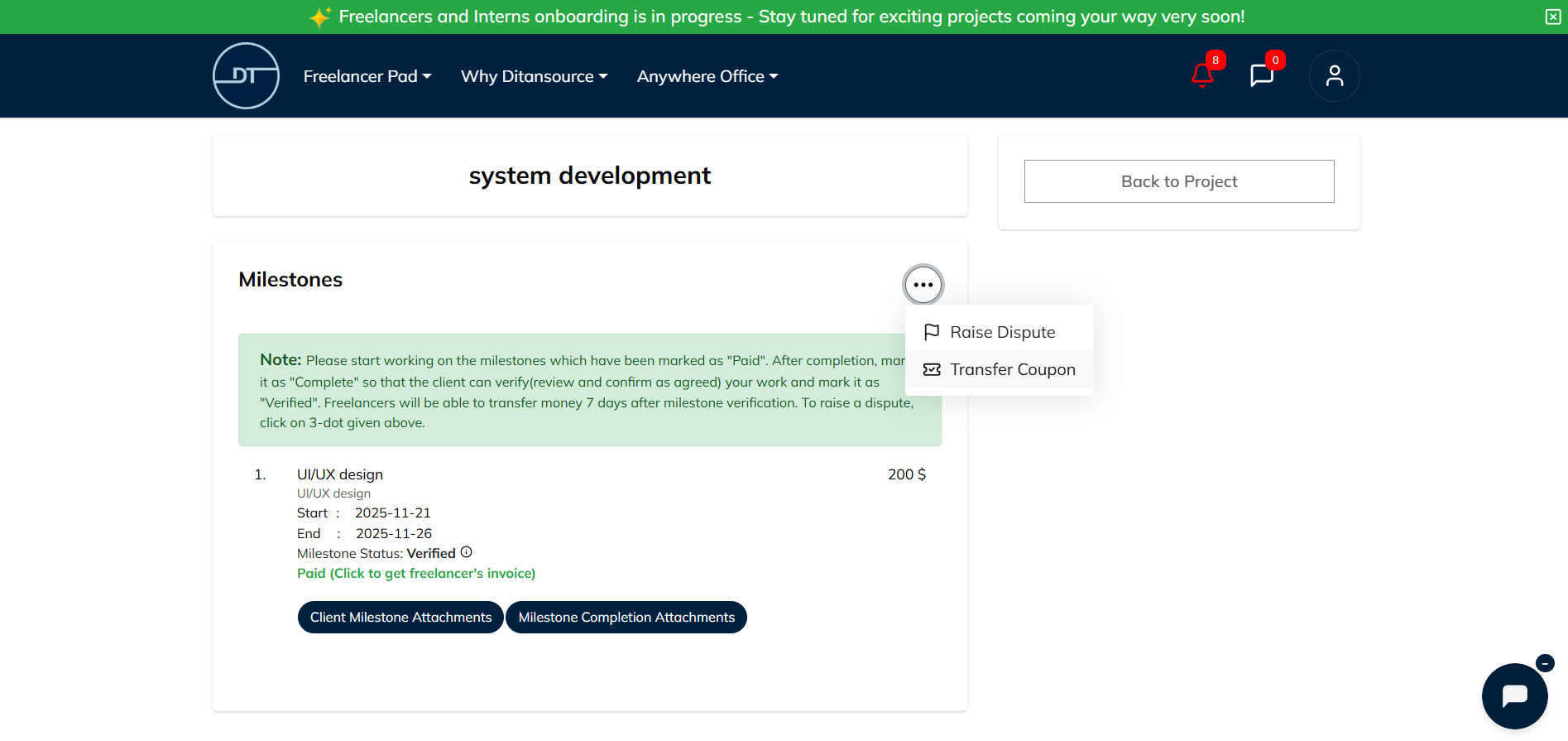
Task: Click the Ditansource DT logo
Action: (x=246, y=76)
